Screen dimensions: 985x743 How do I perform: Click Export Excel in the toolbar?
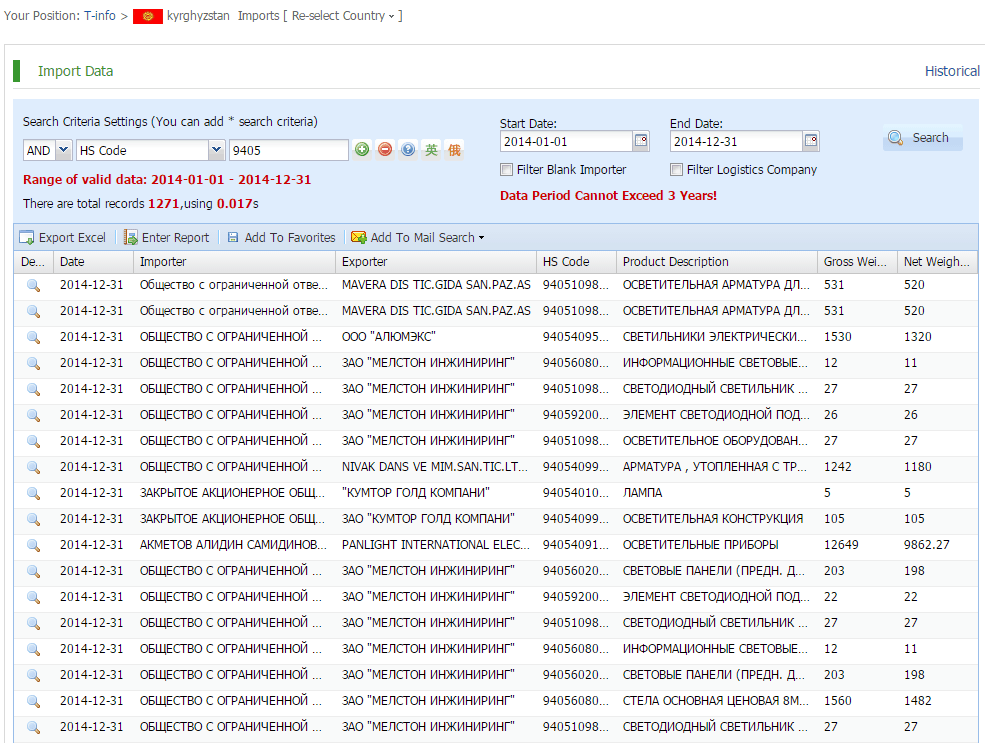pyautogui.click(x=63, y=238)
